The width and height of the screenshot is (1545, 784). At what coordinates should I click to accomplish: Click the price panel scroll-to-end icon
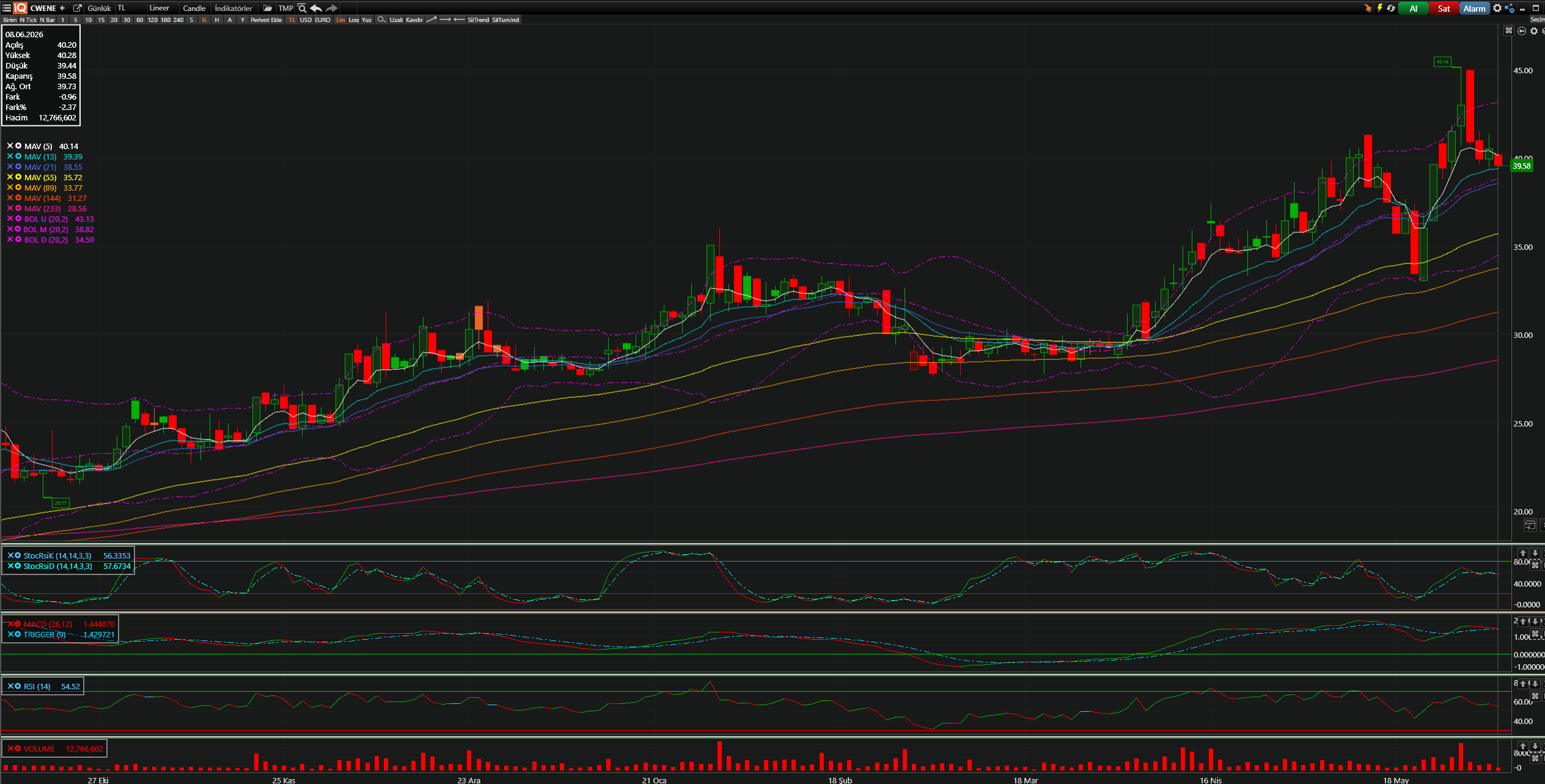[1530, 525]
